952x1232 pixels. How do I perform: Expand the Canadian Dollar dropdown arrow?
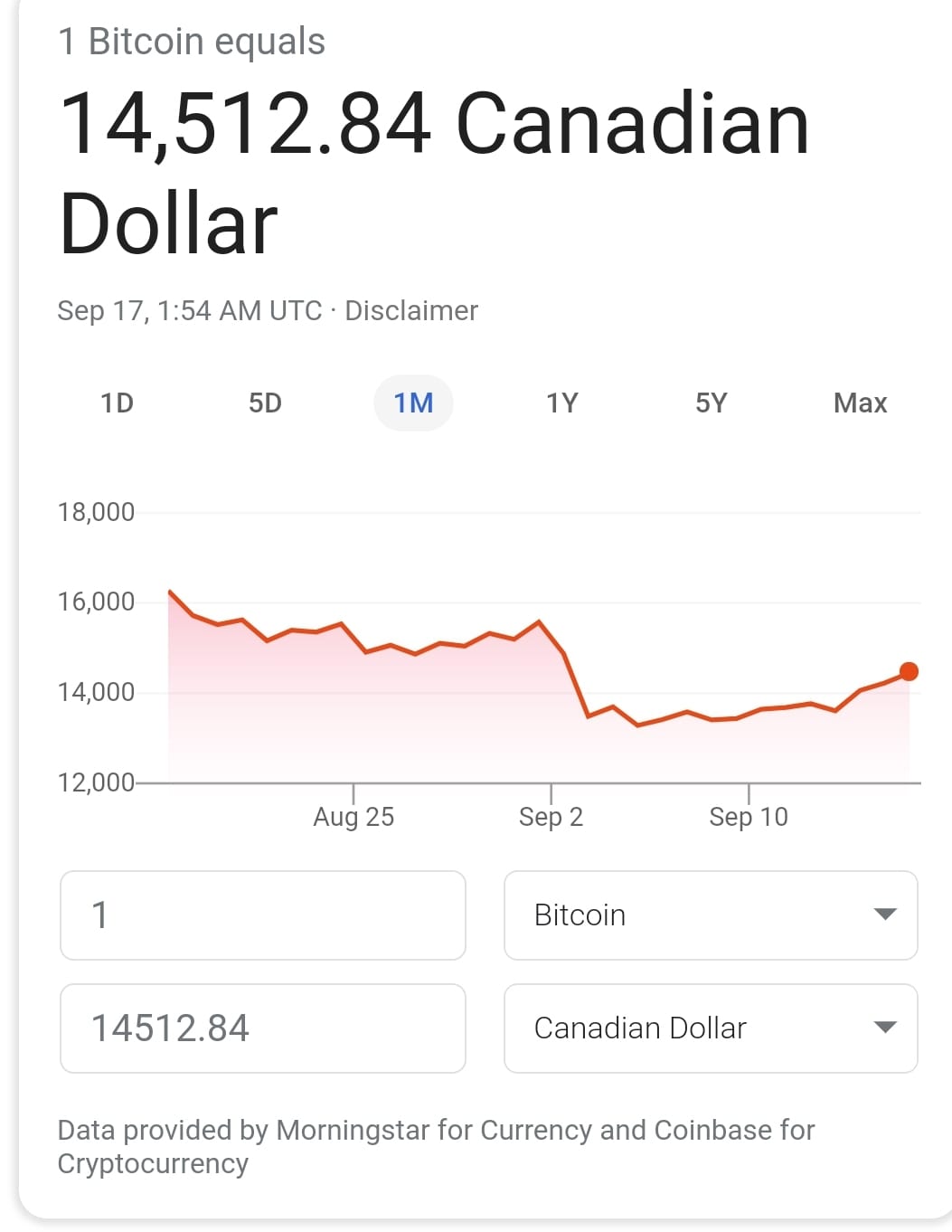tap(885, 1028)
